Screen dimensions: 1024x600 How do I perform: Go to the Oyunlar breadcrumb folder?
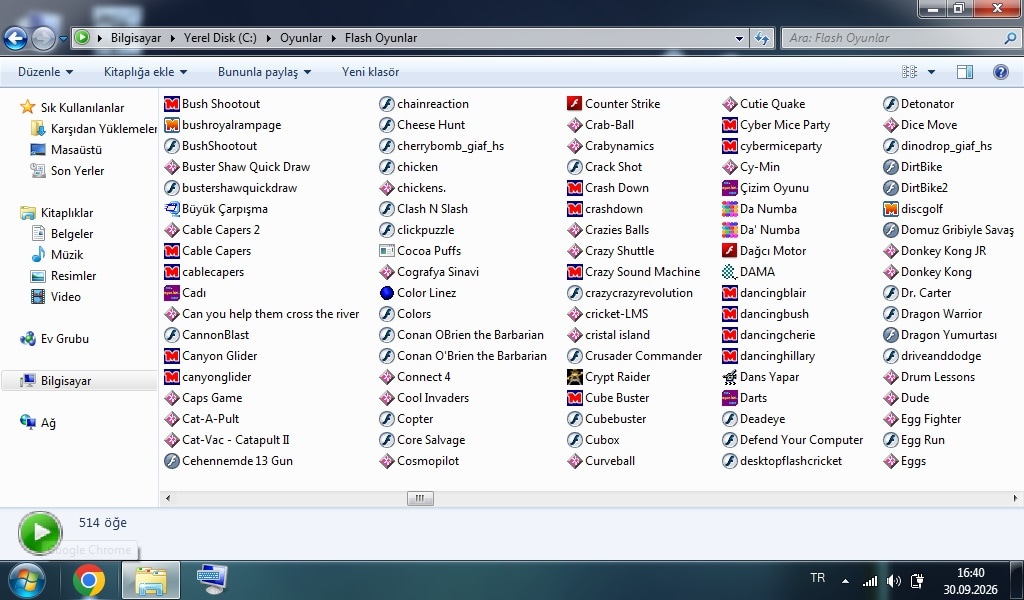click(301, 38)
